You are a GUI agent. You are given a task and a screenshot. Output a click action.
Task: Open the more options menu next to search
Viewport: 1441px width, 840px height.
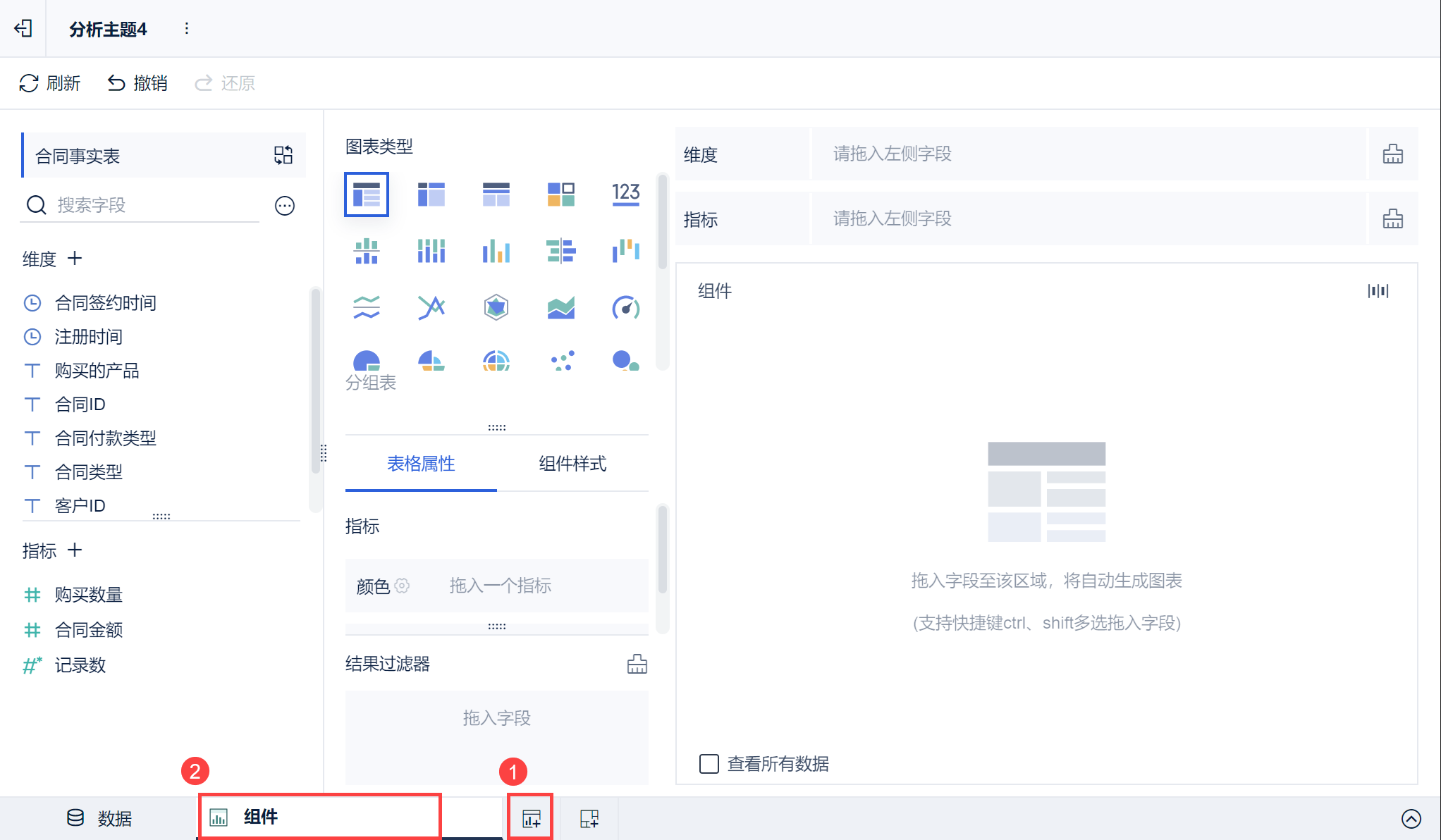pos(285,205)
